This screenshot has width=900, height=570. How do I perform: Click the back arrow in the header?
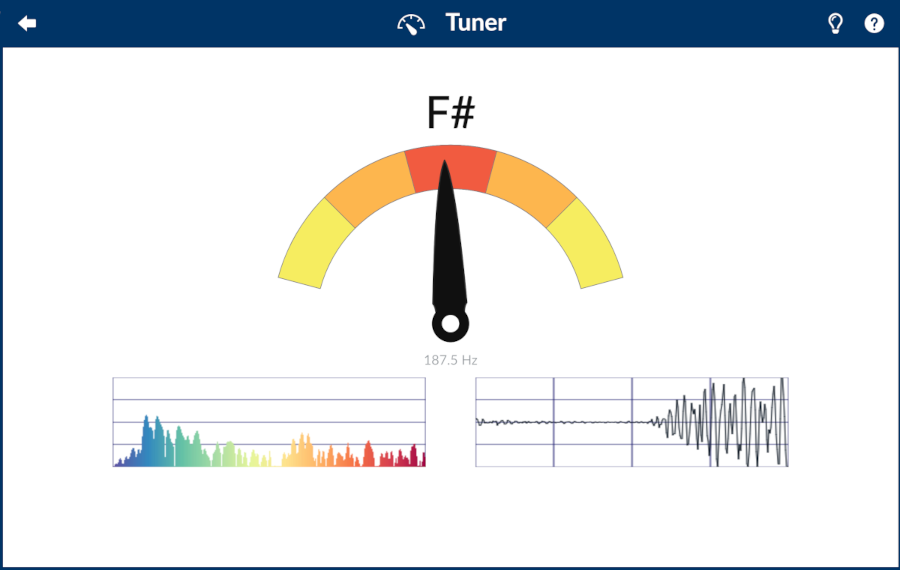click(27, 23)
